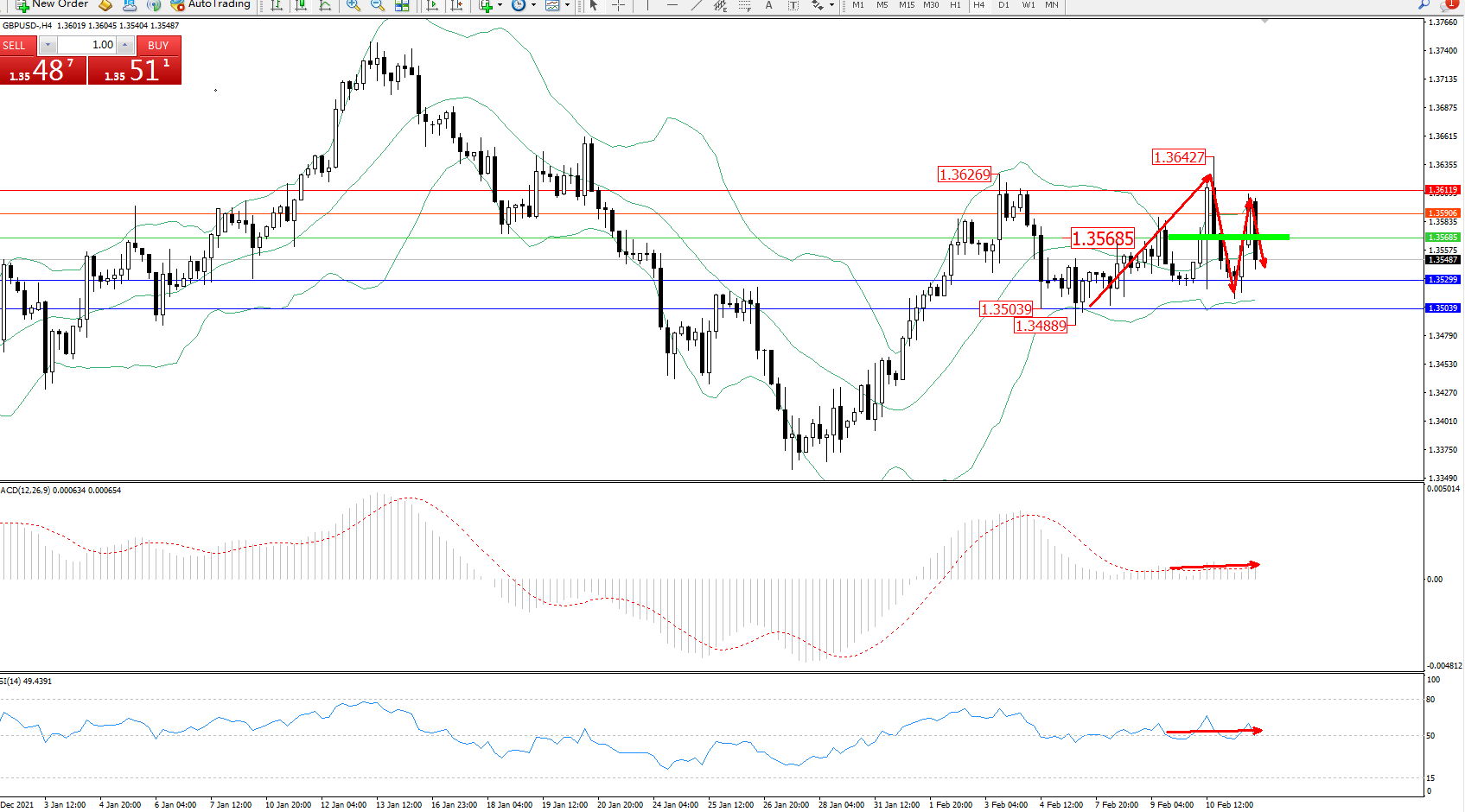Click the zoom in magnifier icon
Viewport: 1465px width, 812px height.
point(353,5)
